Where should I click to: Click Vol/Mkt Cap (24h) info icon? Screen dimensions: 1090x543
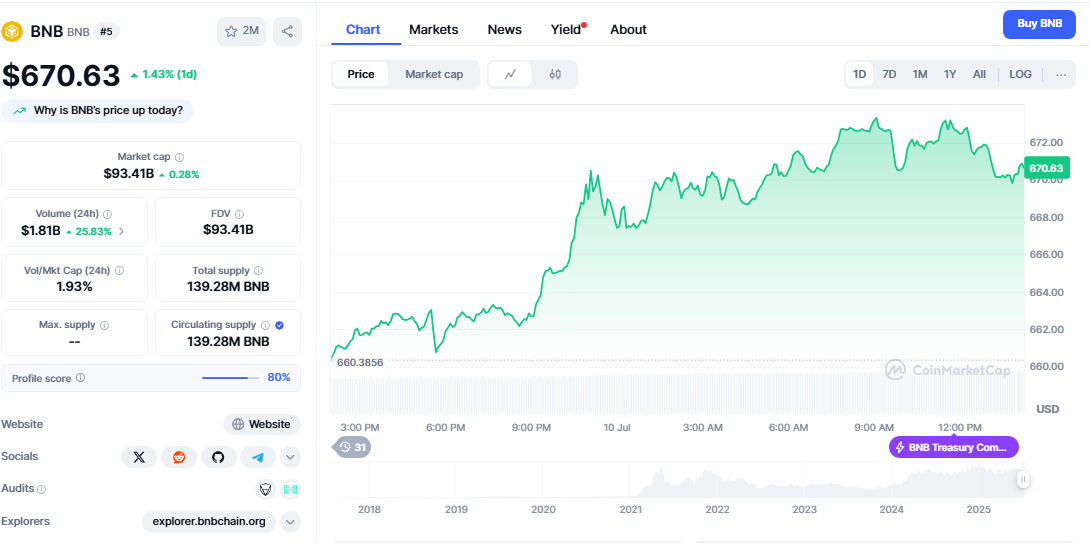point(119,270)
